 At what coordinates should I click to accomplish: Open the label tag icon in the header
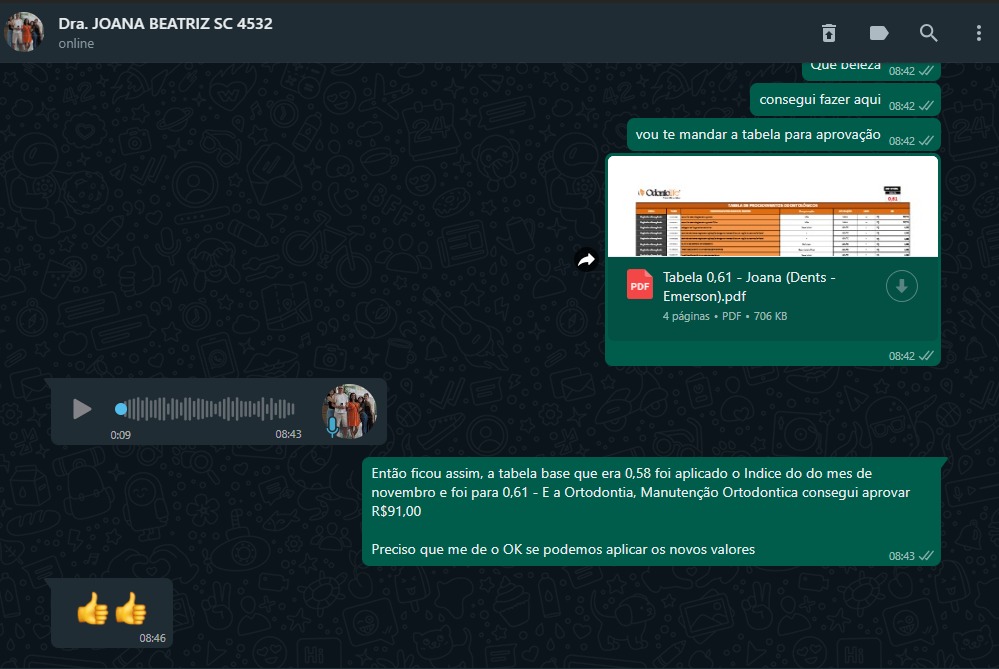click(879, 32)
